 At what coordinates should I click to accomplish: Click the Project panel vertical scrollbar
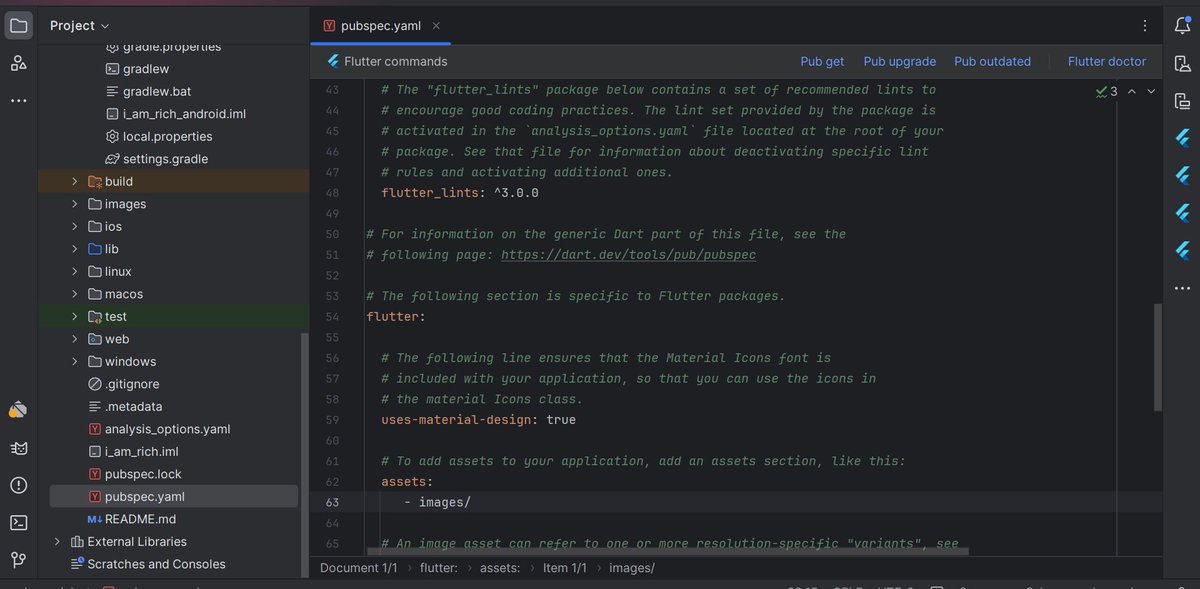[x=305, y=455]
